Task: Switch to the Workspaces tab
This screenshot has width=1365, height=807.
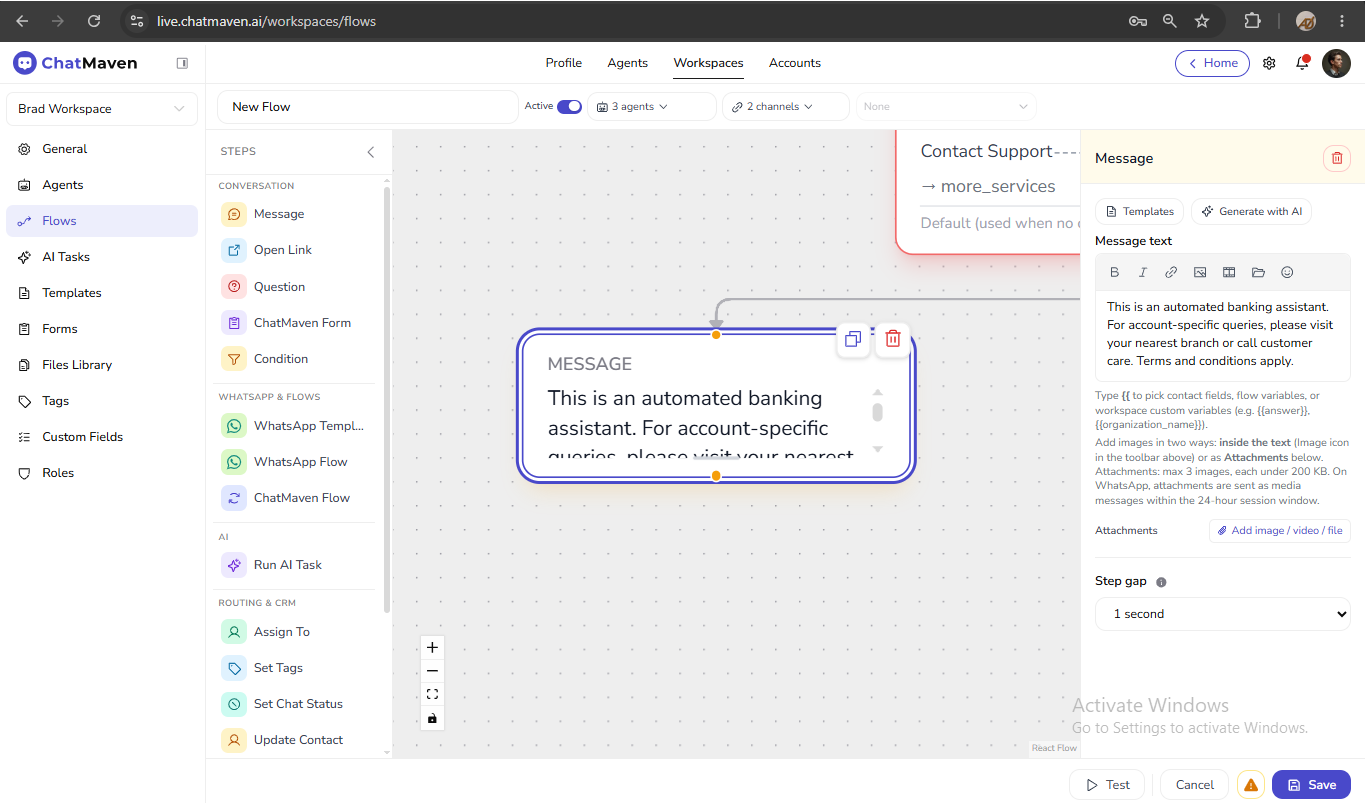Action: tap(709, 63)
